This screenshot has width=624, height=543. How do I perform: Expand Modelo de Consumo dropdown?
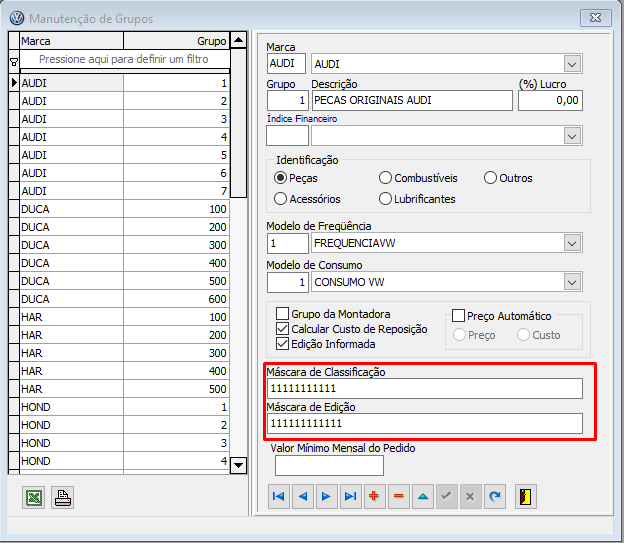572,282
